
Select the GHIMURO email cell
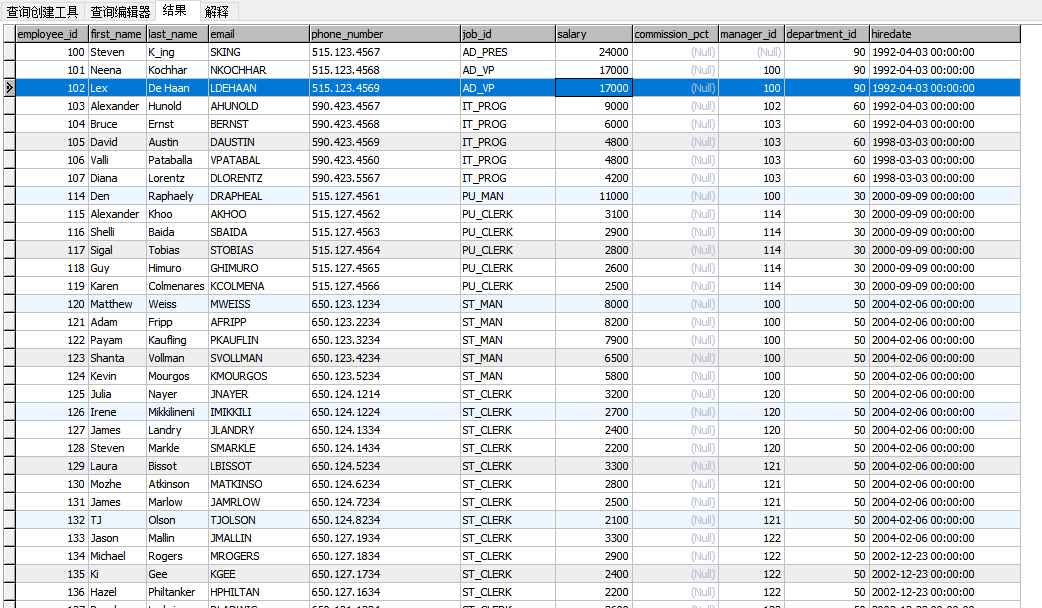[x=259, y=267]
